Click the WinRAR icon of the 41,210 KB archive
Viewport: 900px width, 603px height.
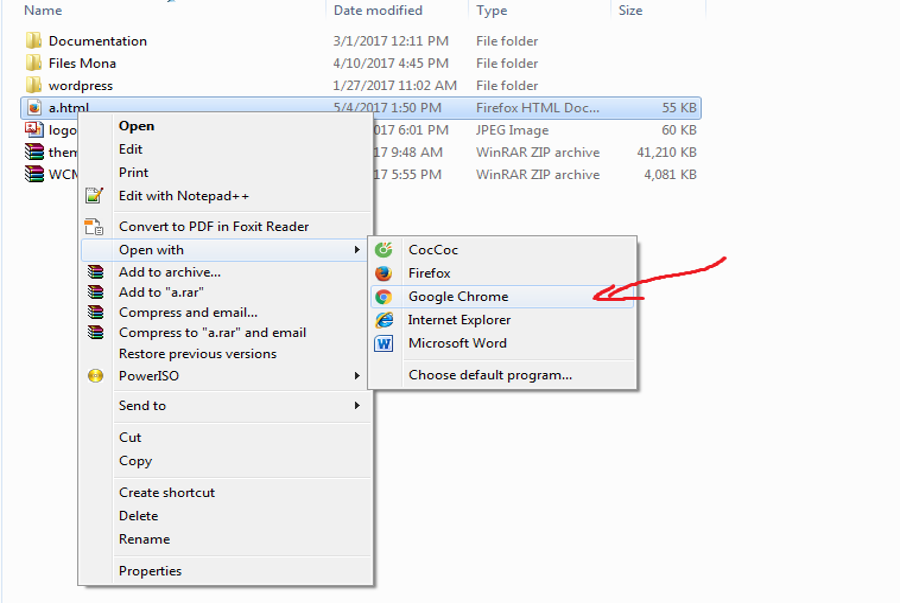pos(34,151)
